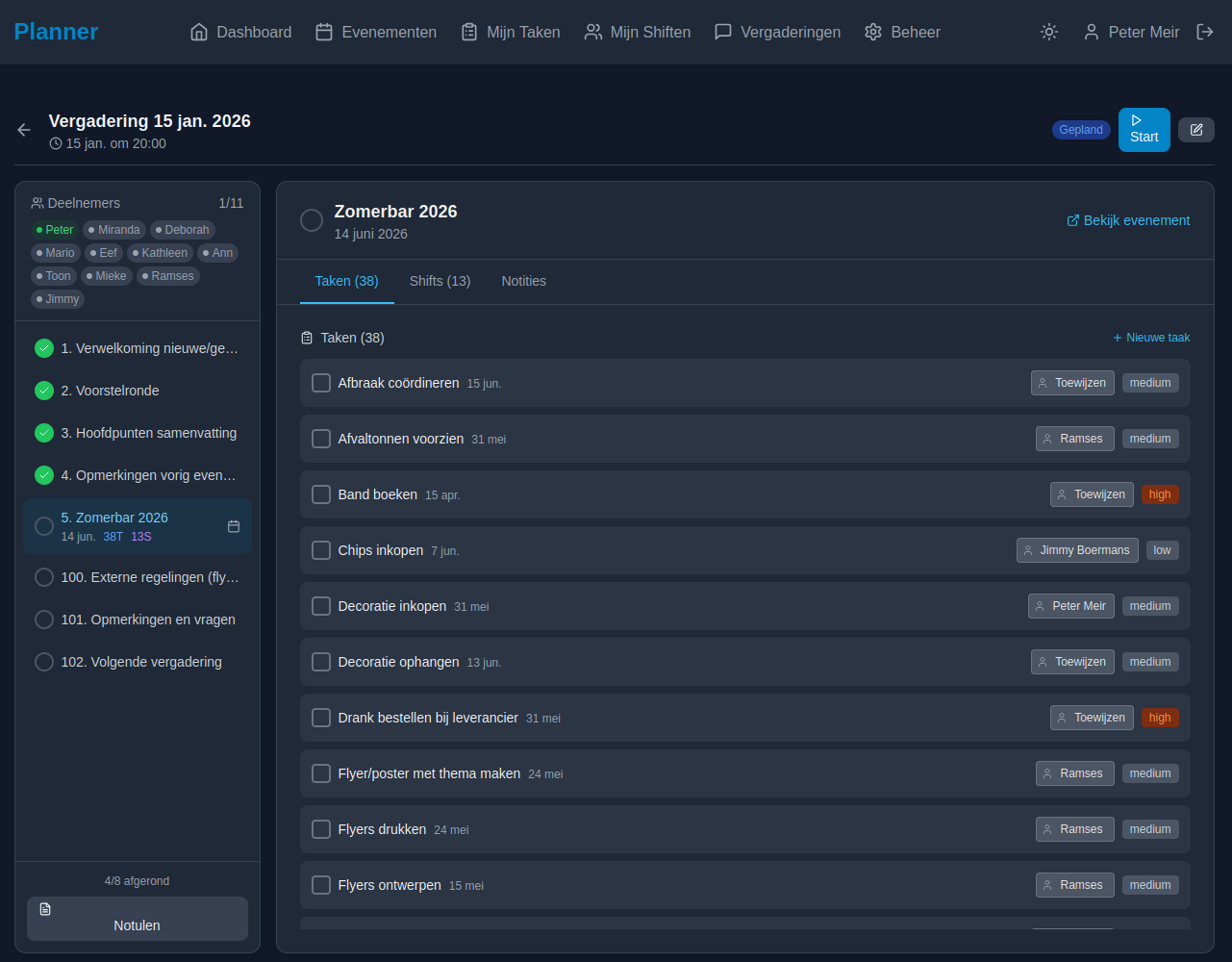Open Beheer settings page
Viewport: 1232px width, 962px height.
[902, 32]
